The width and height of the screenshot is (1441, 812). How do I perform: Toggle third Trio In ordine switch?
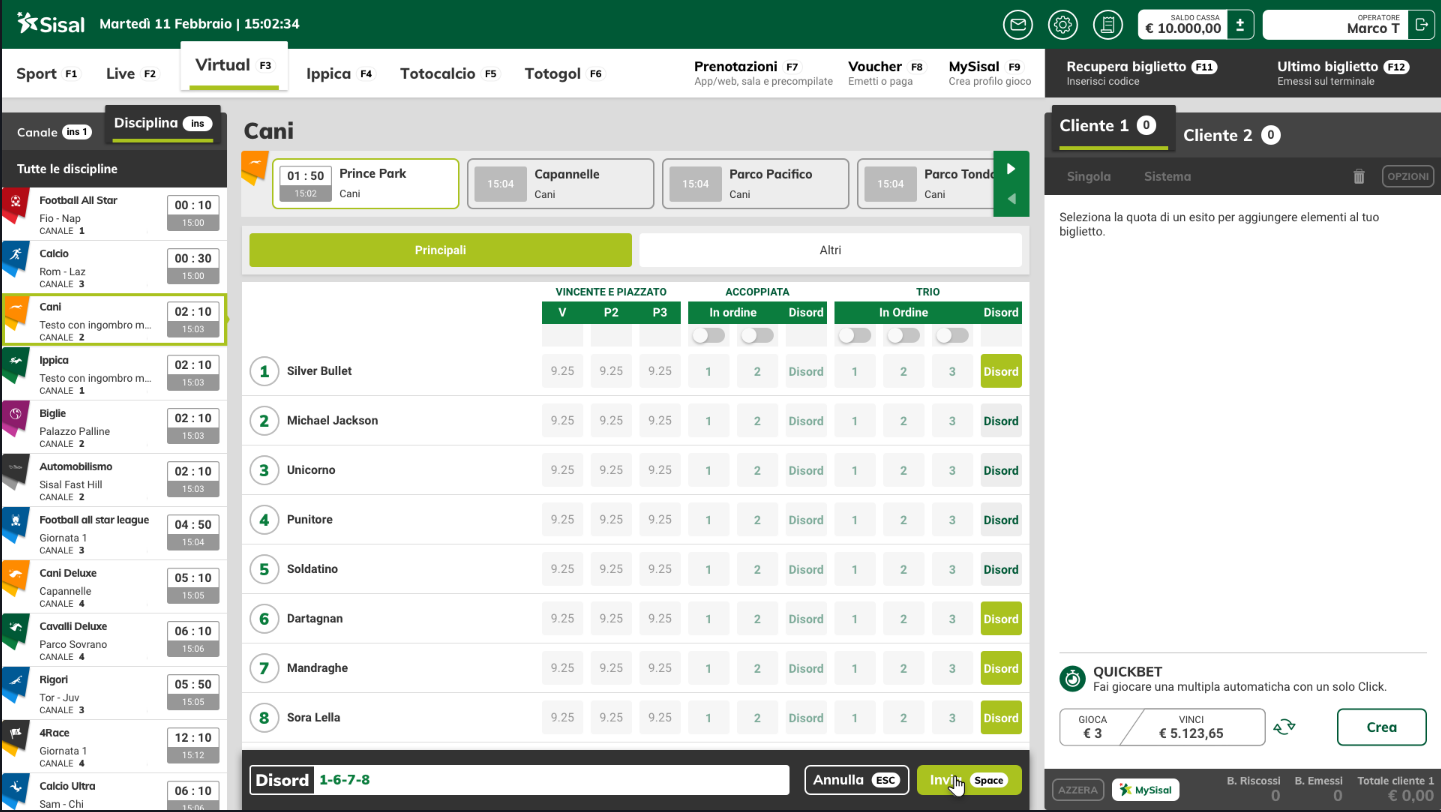[x=952, y=336]
